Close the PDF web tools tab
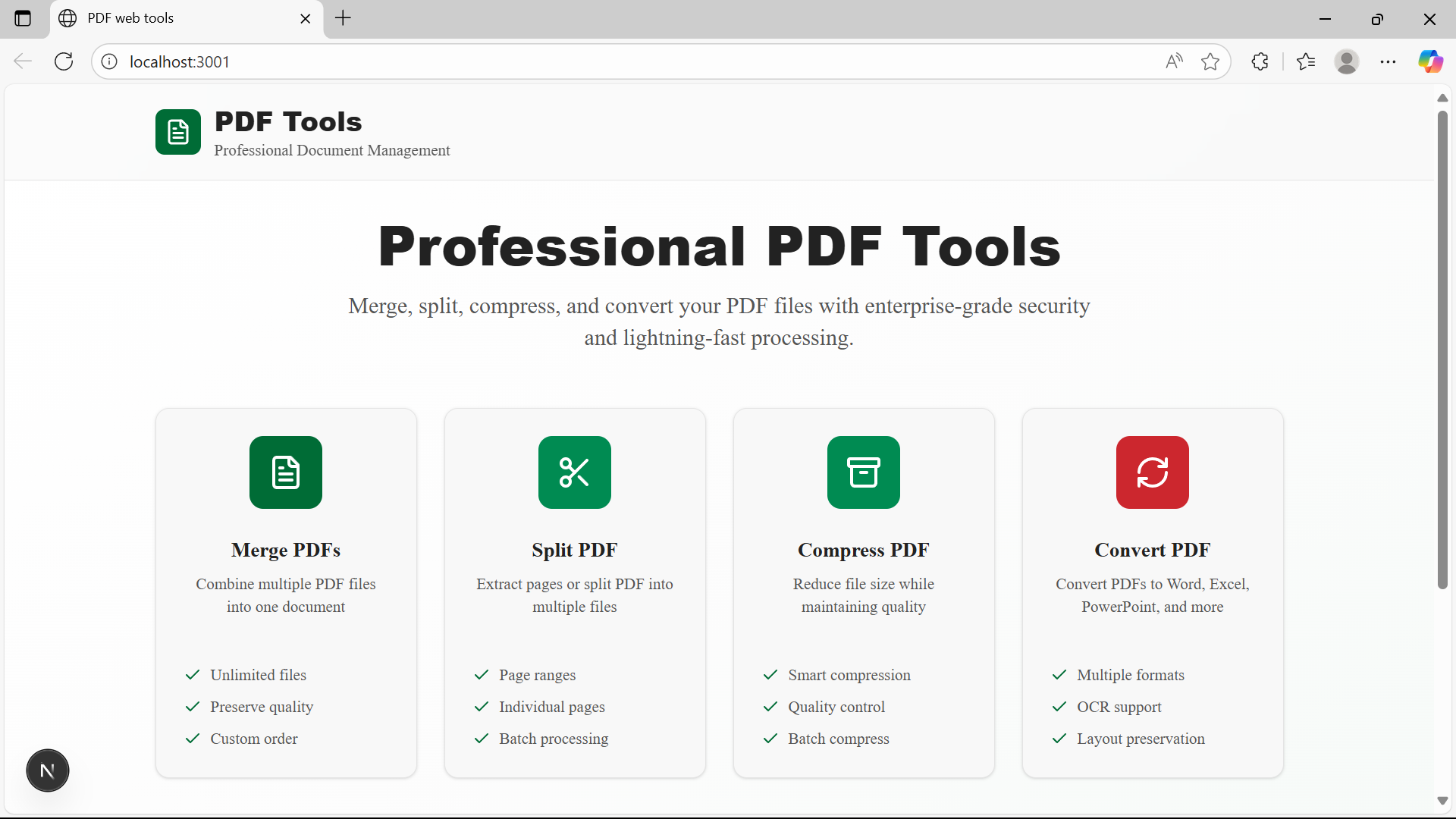 [x=306, y=18]
